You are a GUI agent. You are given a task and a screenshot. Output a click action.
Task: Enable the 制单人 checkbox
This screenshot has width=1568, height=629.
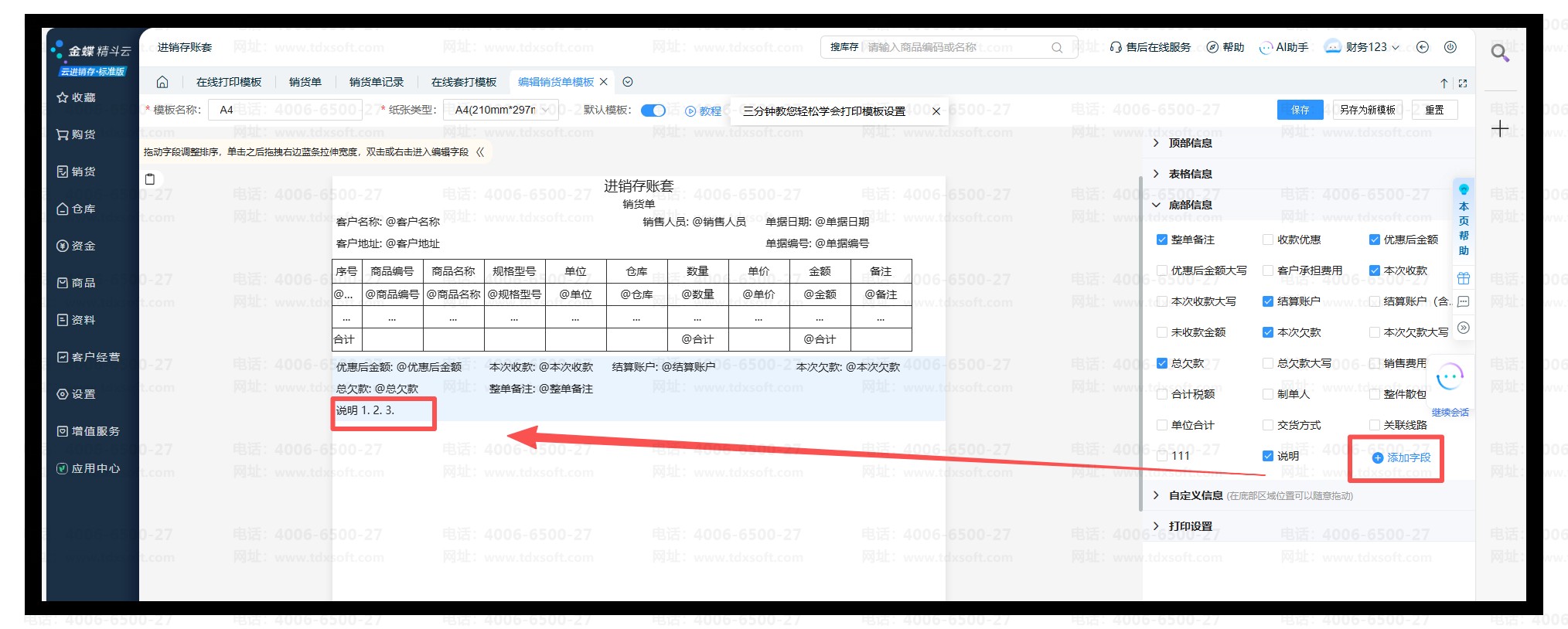pyautogui.click(x=1268, y=394)
